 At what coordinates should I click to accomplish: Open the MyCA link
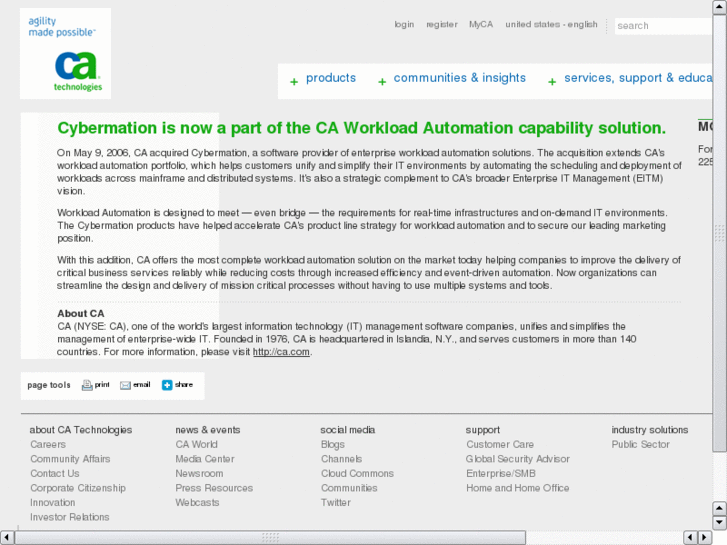point(481,24)
